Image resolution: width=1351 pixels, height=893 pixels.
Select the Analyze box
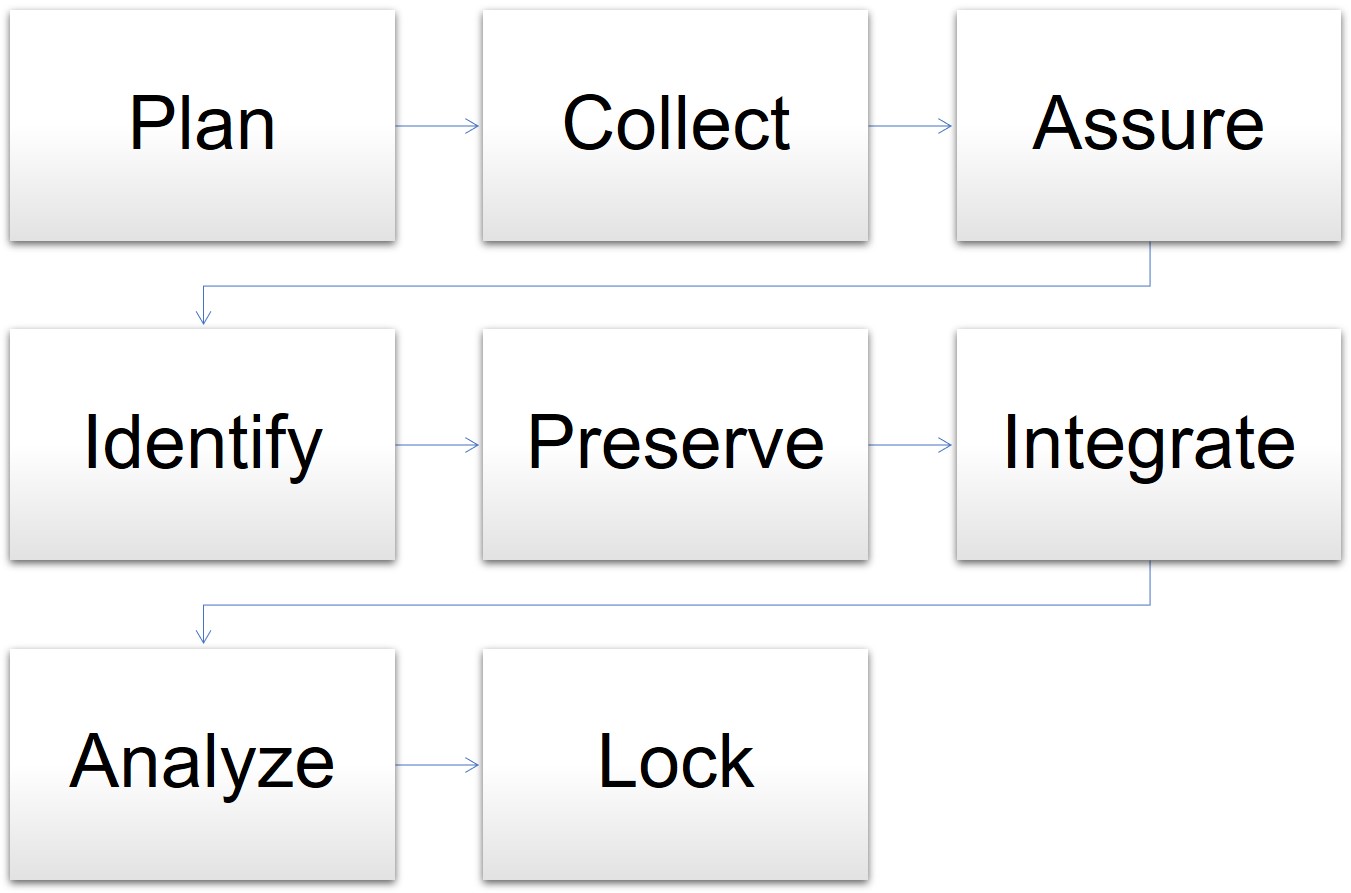(202, 764)
